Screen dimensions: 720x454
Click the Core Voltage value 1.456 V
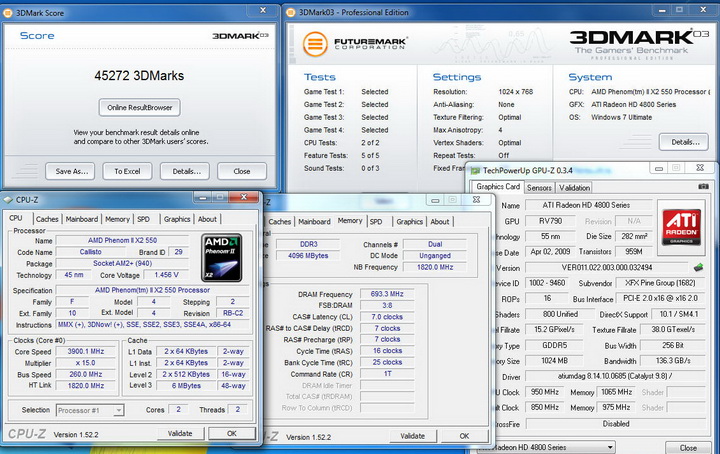167,275
